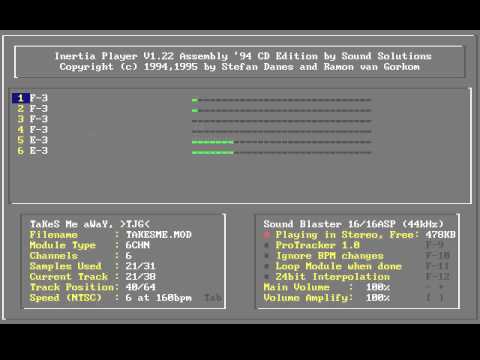This screenshot has width=480, height=360.
Task: Click the Speed (NTSC) label
Action: click(66, 298)
